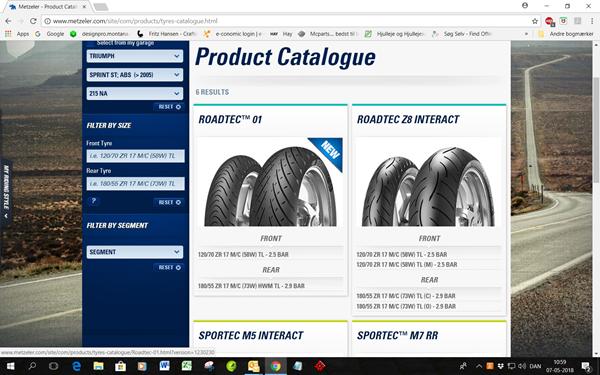Click the Chrome user profile icon
600x375 pixels.
pyautogui.click(x=525, y=6)
